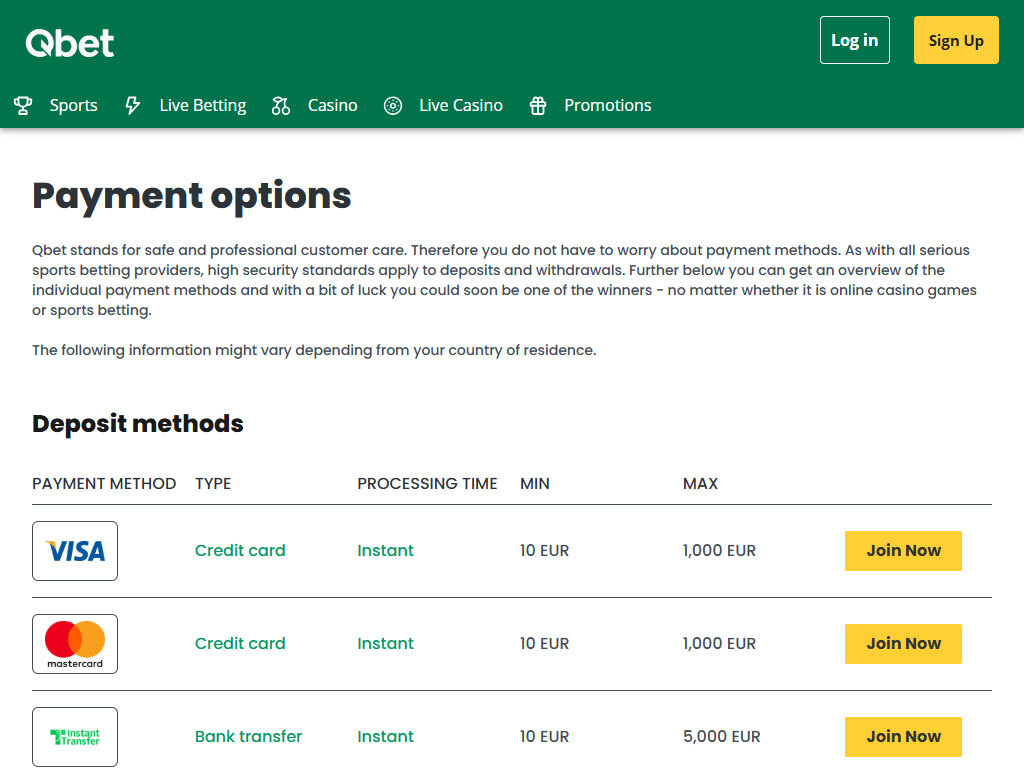Click Instant processing time in VISA row
Viewport: 1024px width, 768px height.
[x=385, y=551]
